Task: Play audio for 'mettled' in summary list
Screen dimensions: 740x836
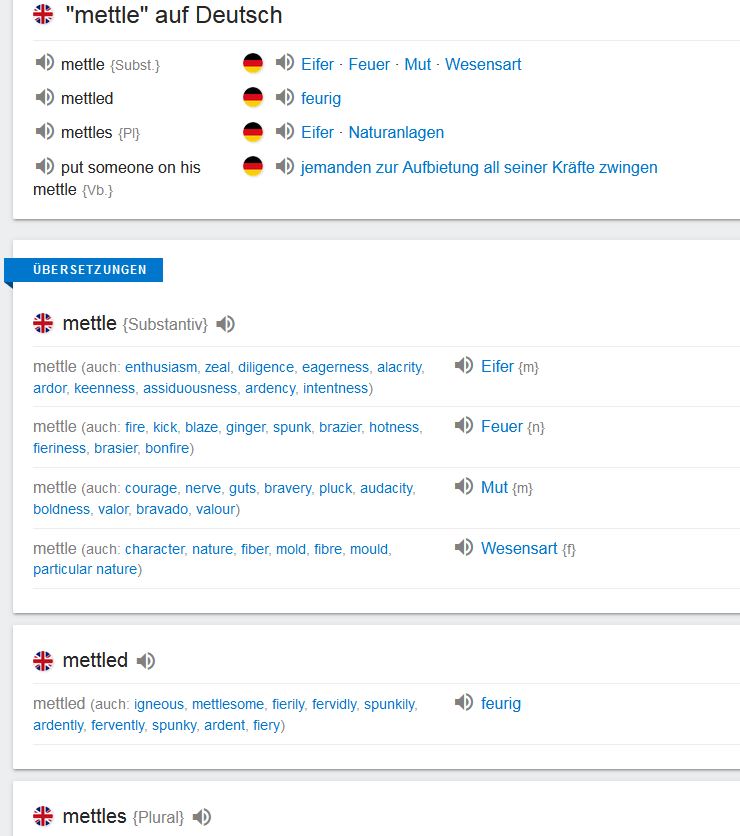Action: [44, 98]
